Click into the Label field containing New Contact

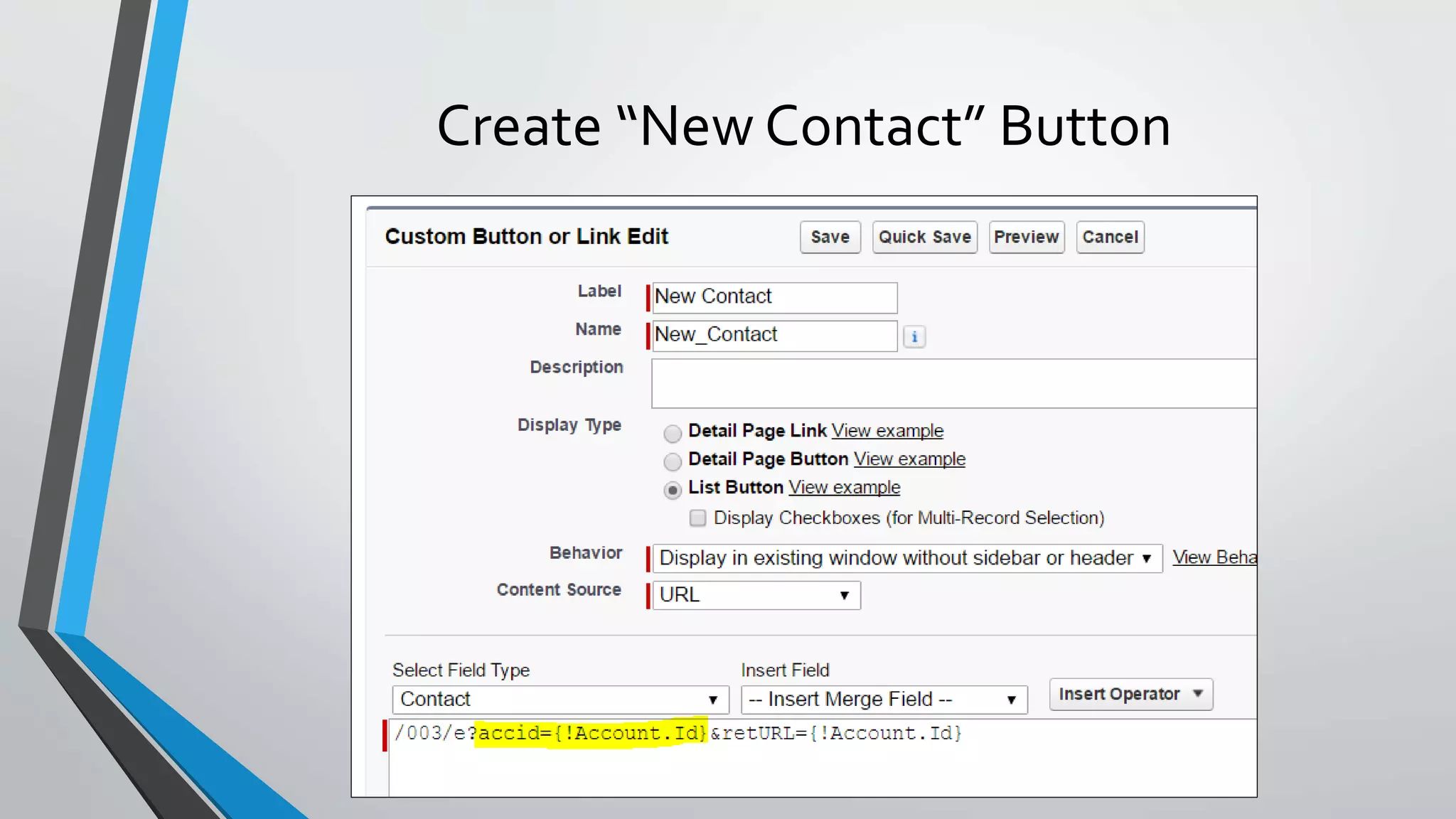(x=774, y=298)
